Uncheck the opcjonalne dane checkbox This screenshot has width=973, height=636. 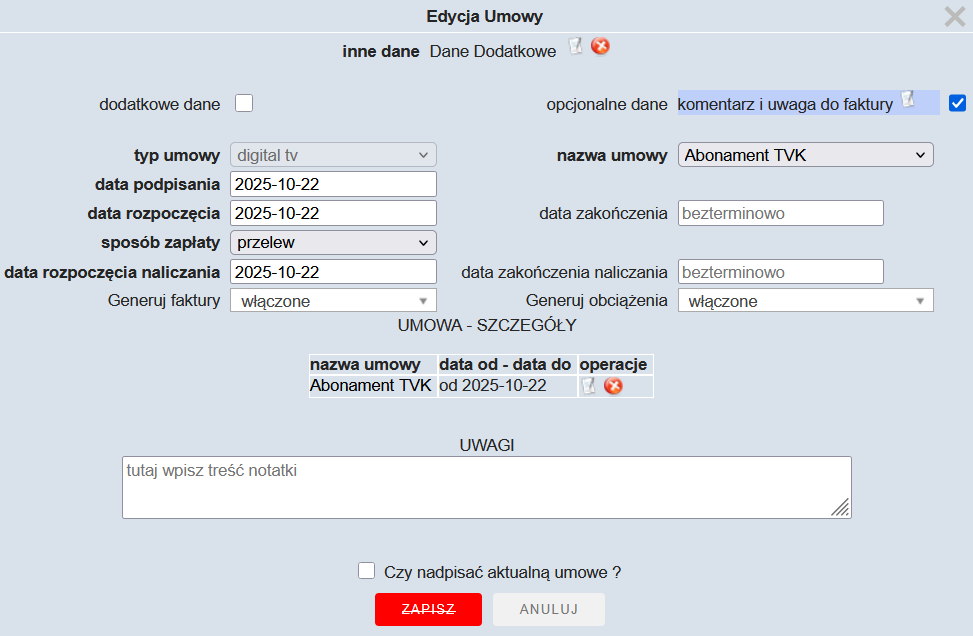tap(958, 103)
